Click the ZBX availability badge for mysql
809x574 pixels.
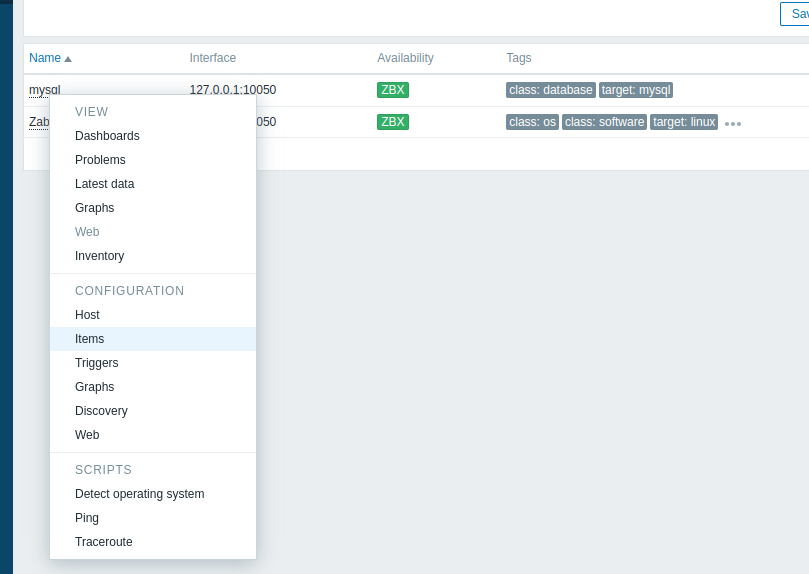click(x=393, y=90)
